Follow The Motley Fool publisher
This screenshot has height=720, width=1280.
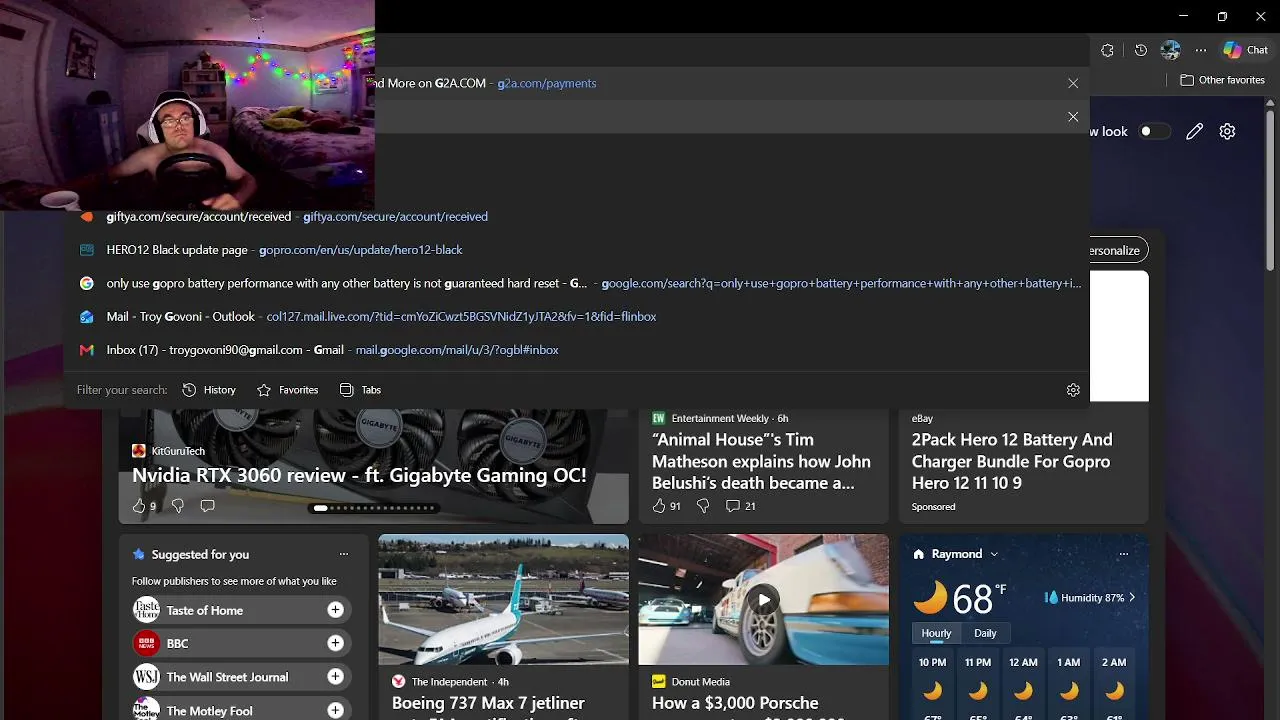(335, 710)
